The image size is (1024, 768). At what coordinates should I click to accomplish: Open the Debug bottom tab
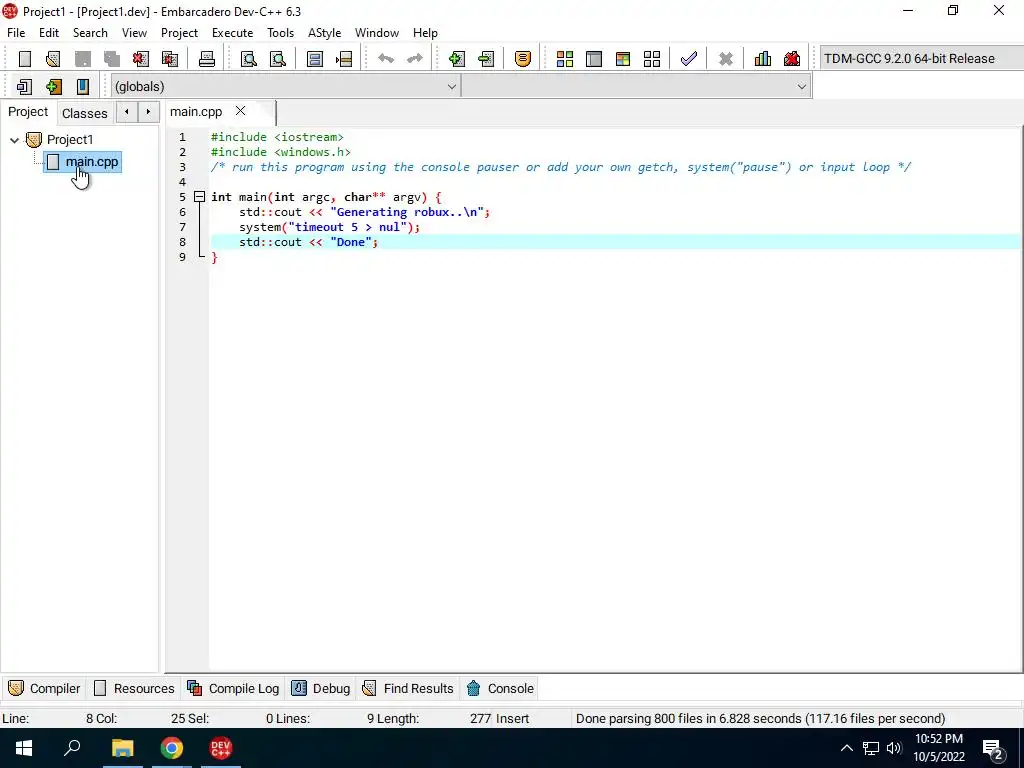(x=321, y=688)
